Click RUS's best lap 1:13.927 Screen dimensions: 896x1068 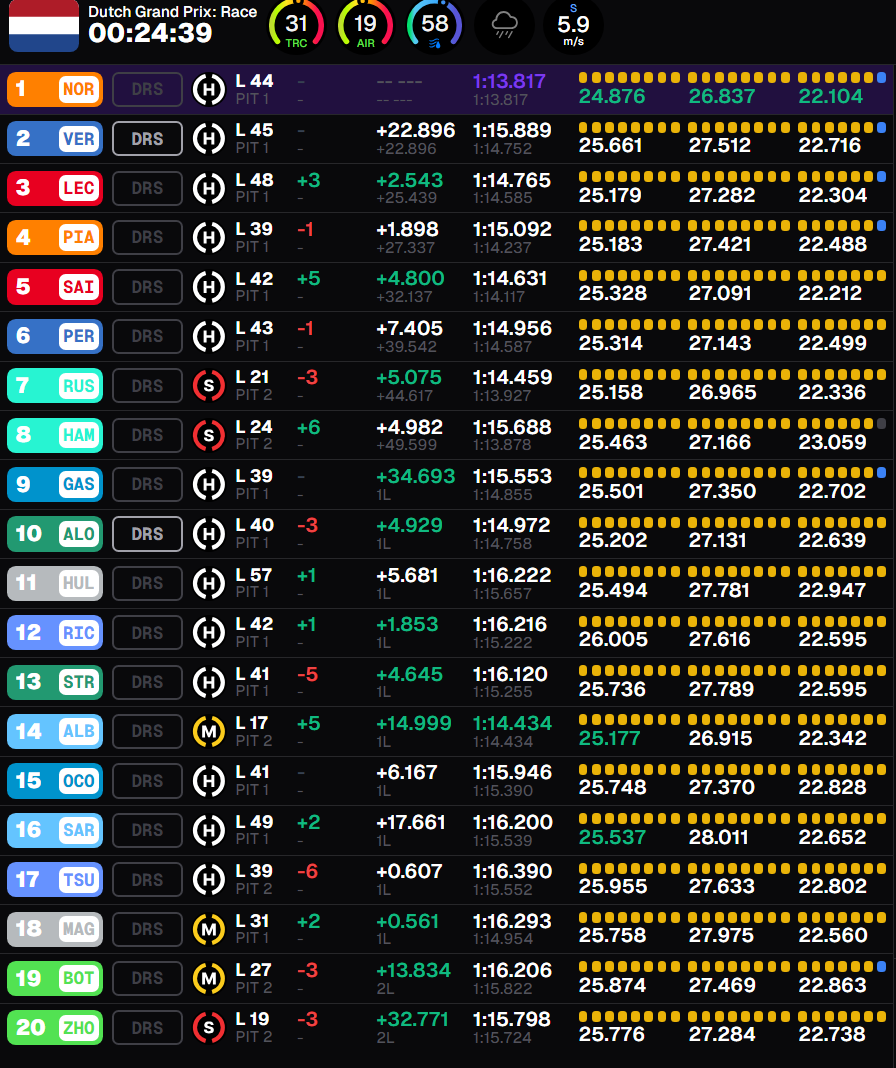(x=502, y=396)
